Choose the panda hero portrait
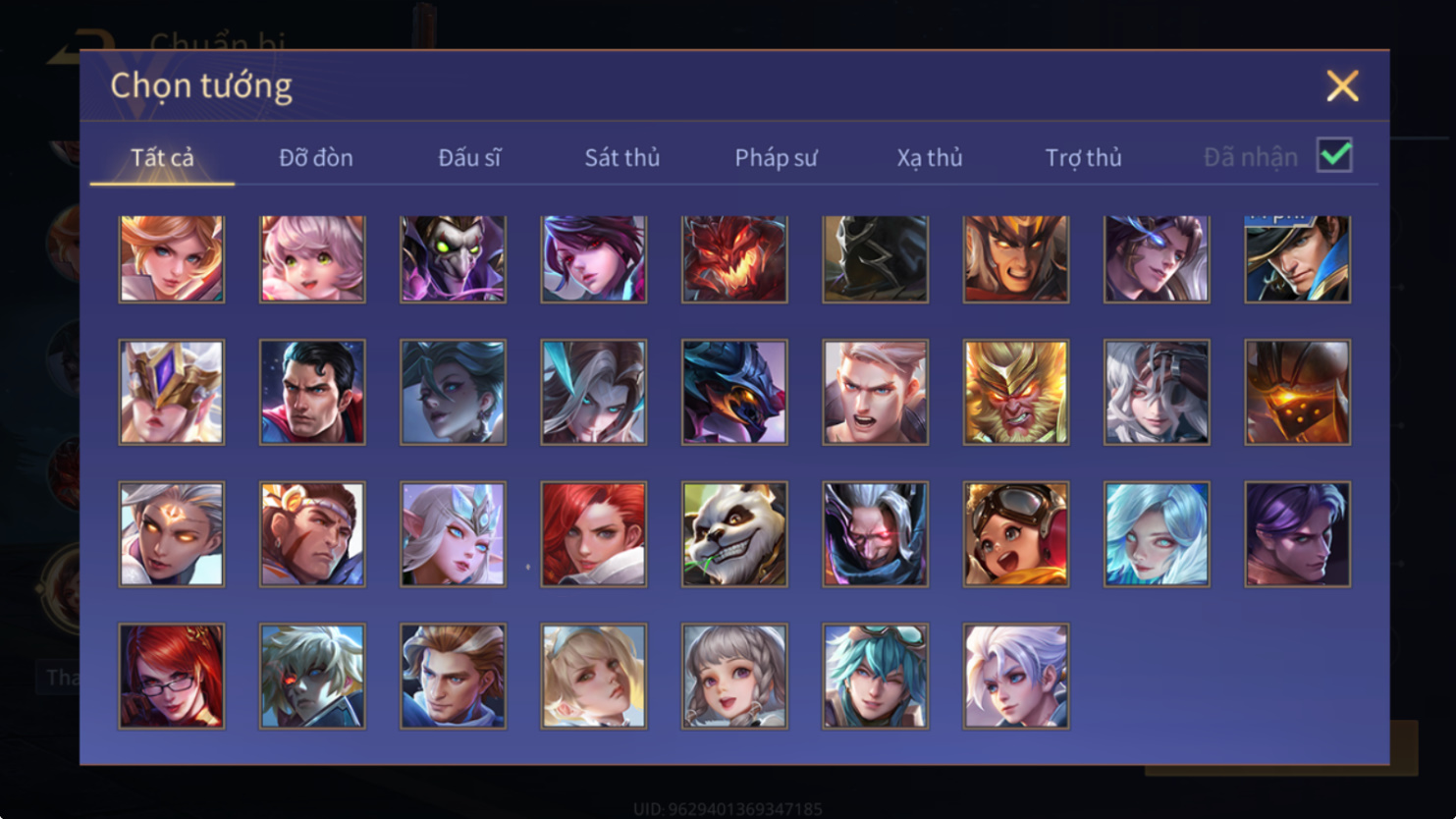This screenshot has height=819, width=1456. (734, 534)
